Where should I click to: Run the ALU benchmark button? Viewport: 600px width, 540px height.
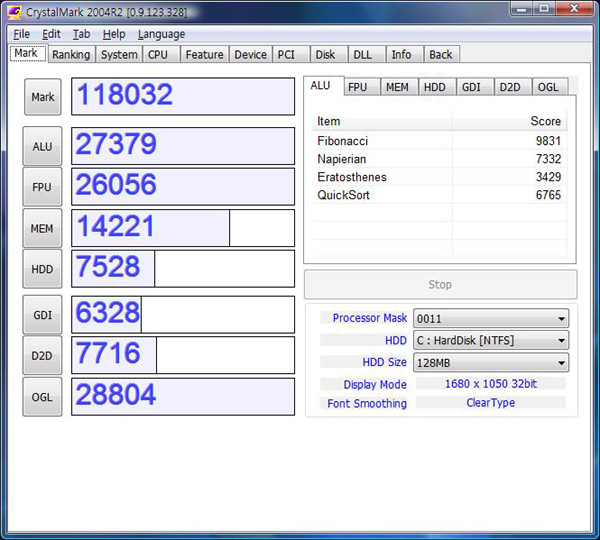click(x=42, y=146)
